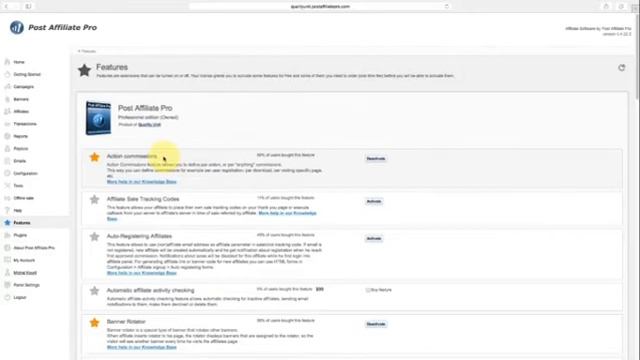
Task: Click the Banners sidebar icon
Action: [7, 99]
